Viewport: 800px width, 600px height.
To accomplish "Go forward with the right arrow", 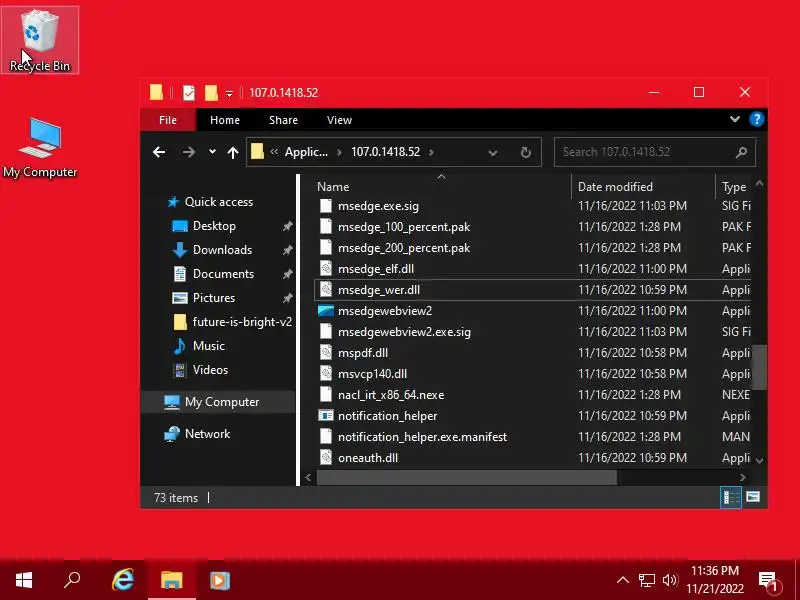I will 189,152.
